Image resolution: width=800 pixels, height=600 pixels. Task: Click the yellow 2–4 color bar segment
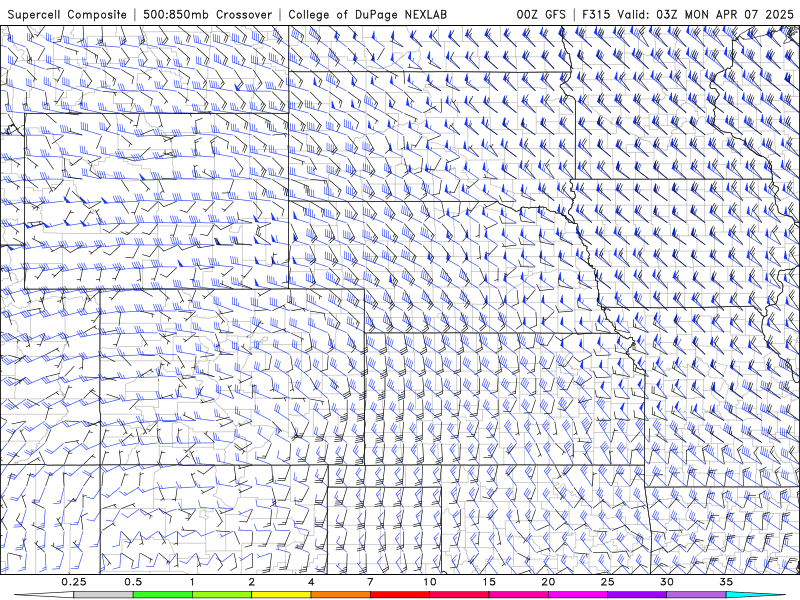[281, 595]
